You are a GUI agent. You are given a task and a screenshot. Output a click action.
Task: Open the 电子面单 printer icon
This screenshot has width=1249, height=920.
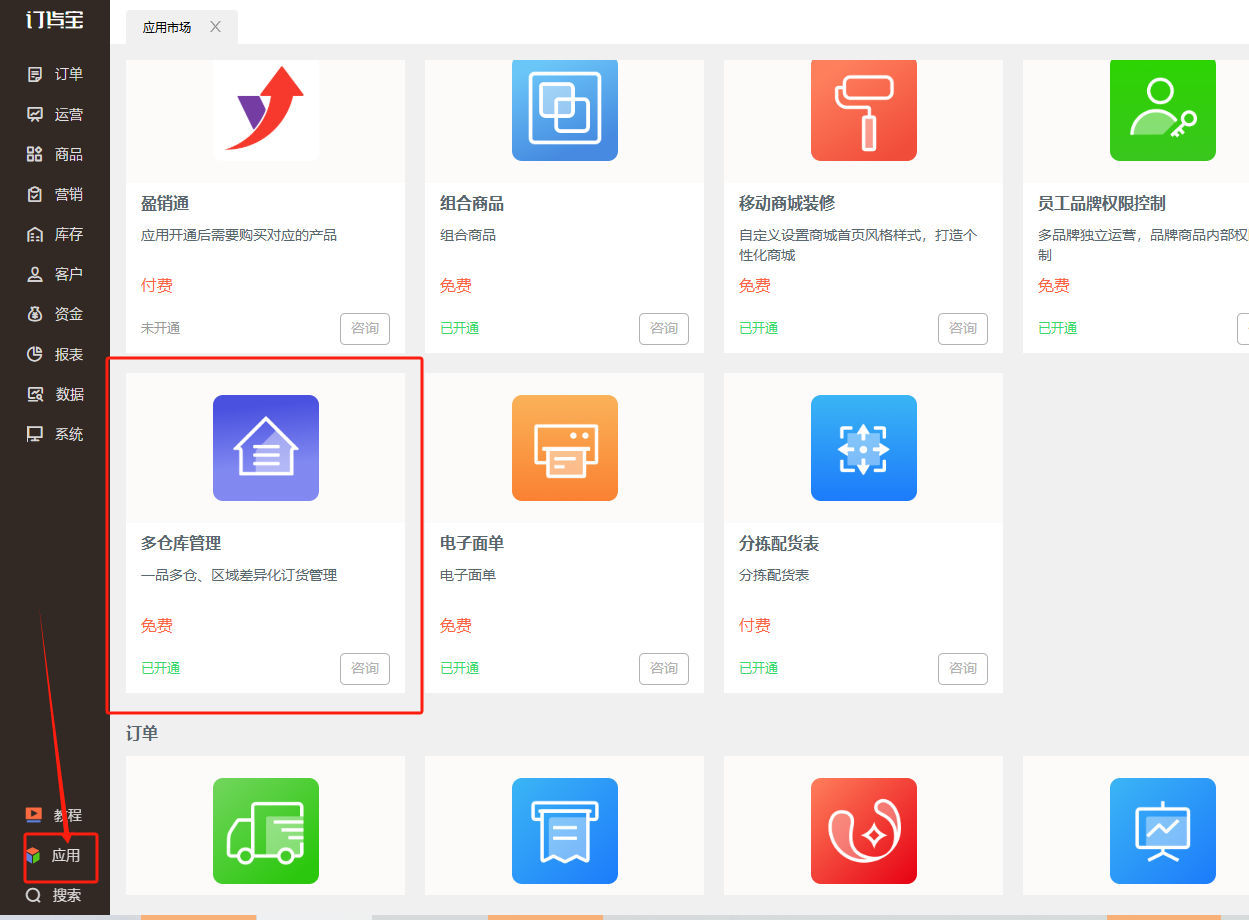pyautogui.click(x=565, y=448)
